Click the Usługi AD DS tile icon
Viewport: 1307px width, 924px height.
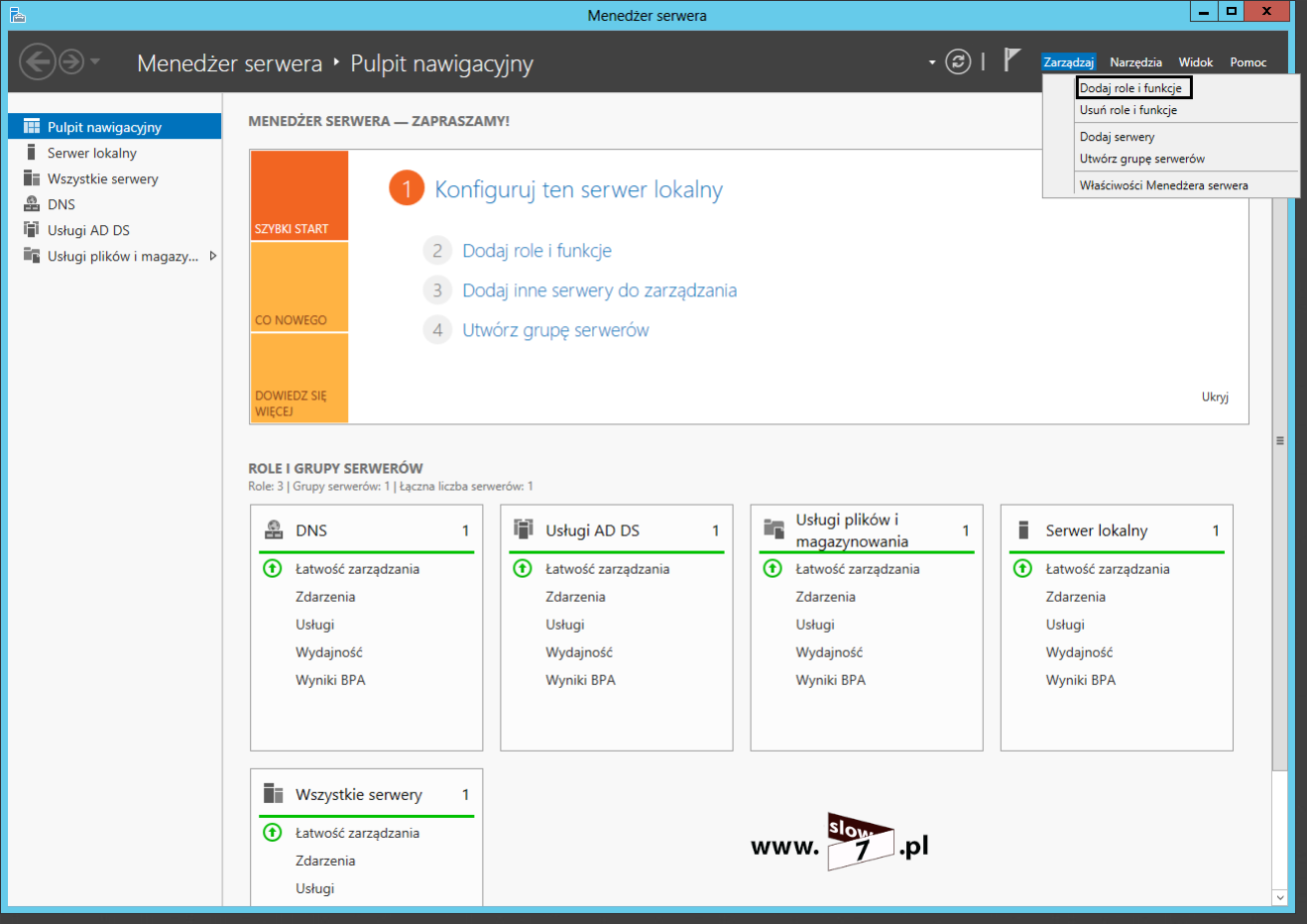(x=524, y=530)
